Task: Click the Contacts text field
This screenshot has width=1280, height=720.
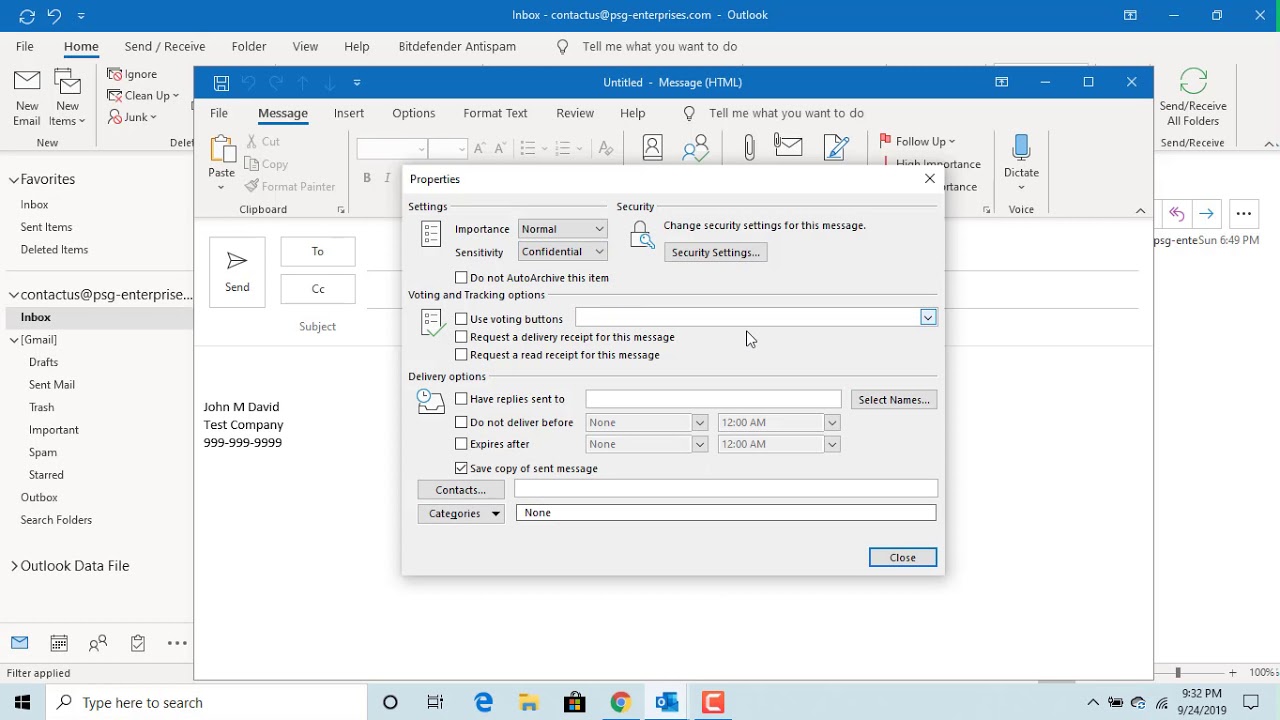Action: point(726,489)
